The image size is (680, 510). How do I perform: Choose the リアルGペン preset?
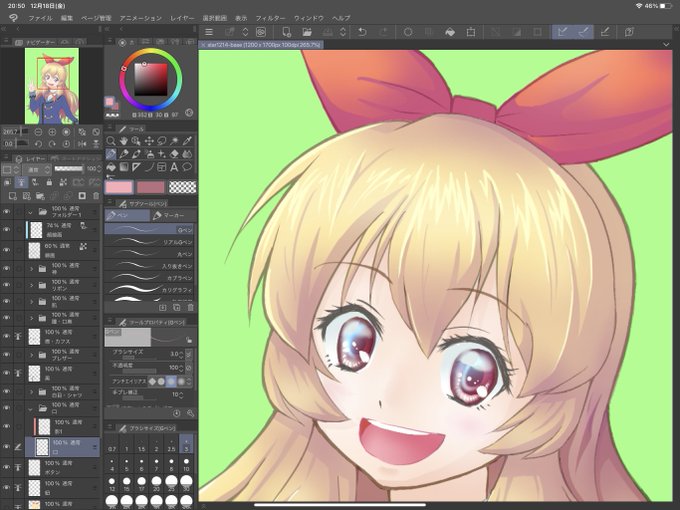149,242
